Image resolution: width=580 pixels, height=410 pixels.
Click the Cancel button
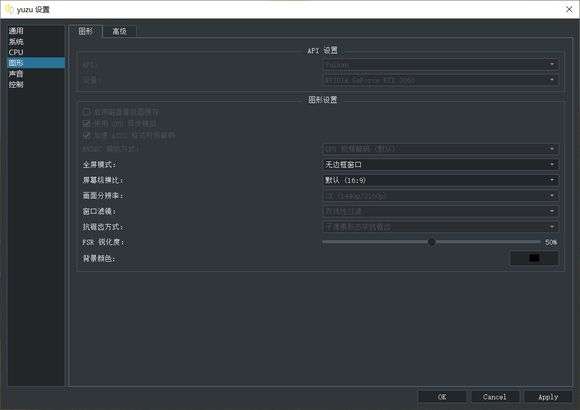[x=495, y=397]
